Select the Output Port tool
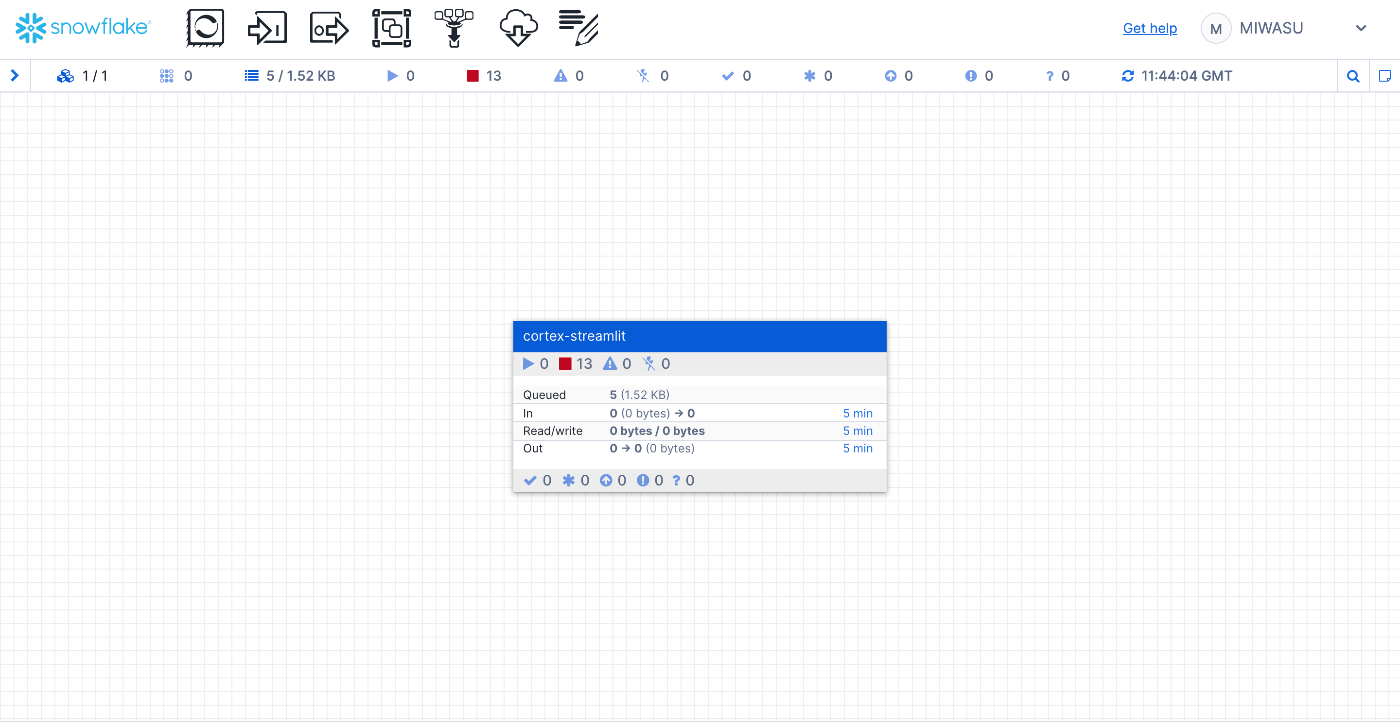This screenshot has height=727, width=1400. [x=329, y=28]
